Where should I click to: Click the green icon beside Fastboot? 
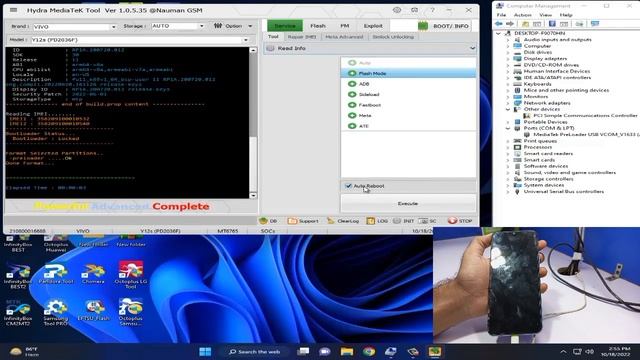coord(352,105)
